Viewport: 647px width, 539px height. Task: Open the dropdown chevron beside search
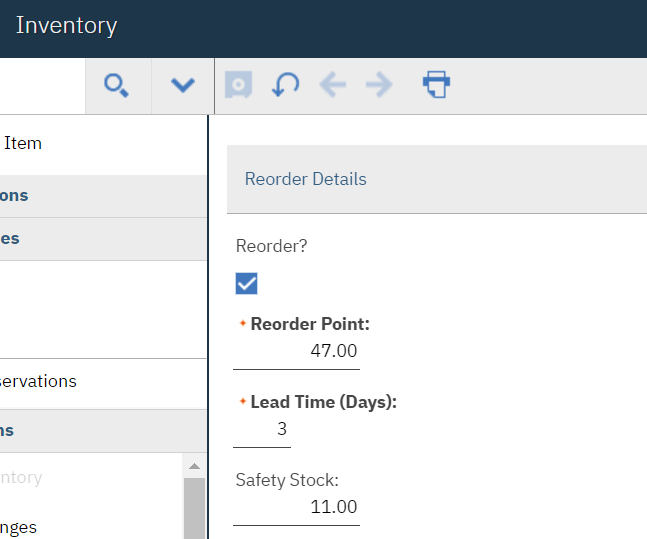182,85
